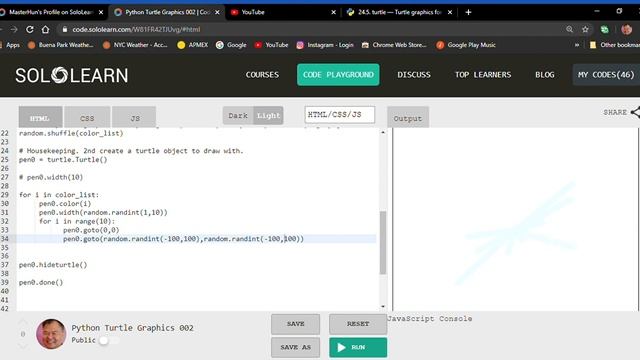640x360 pixels.
Task: Open the Chrome Web Store bookmark
Action: pyautogui.click(x=394, y=45)
